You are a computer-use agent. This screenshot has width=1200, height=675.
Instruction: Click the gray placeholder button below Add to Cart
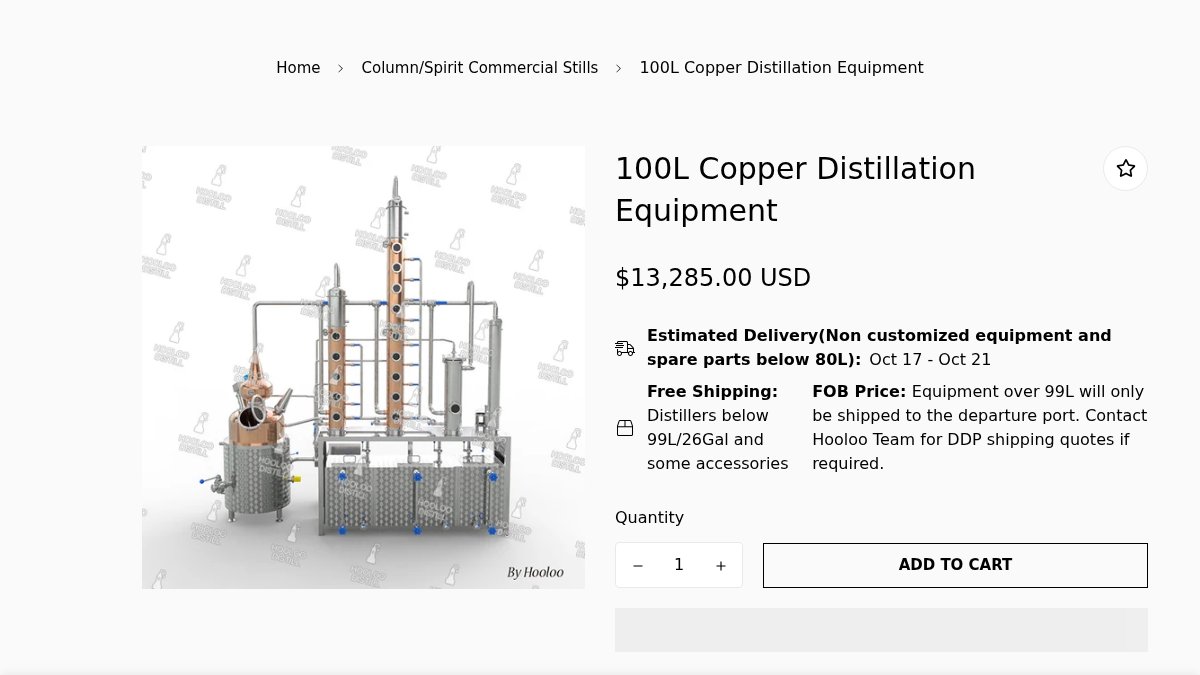pos(881,630)
